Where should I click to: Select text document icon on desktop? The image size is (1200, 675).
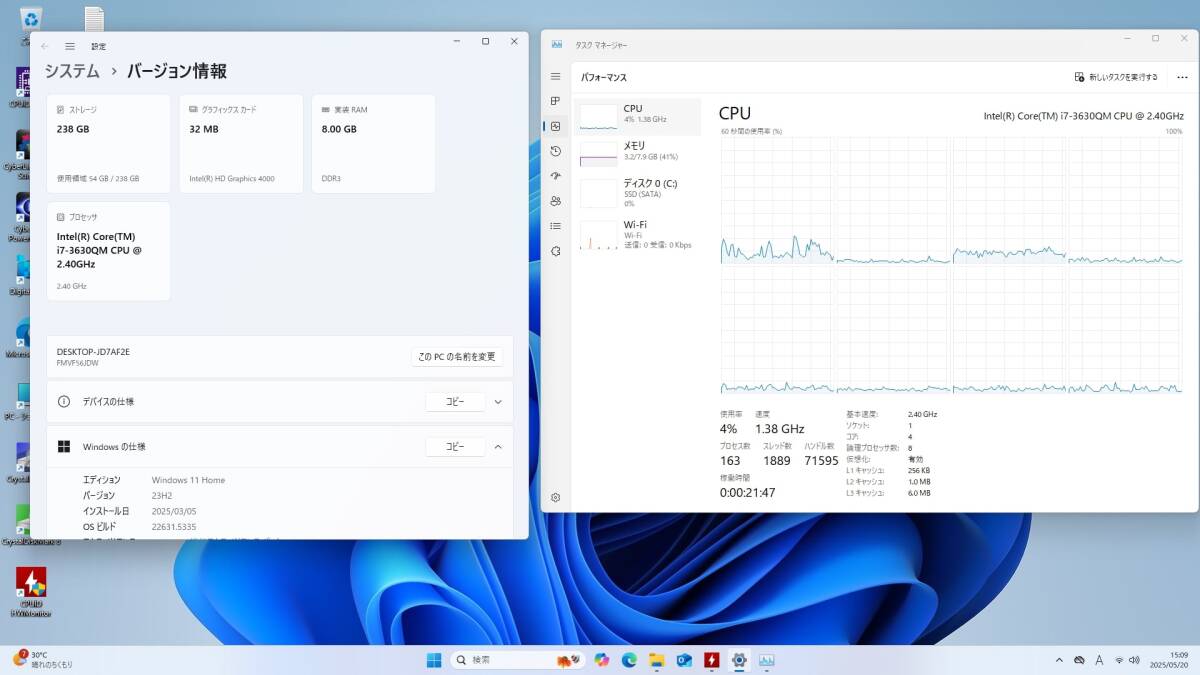tap(94, 18)
